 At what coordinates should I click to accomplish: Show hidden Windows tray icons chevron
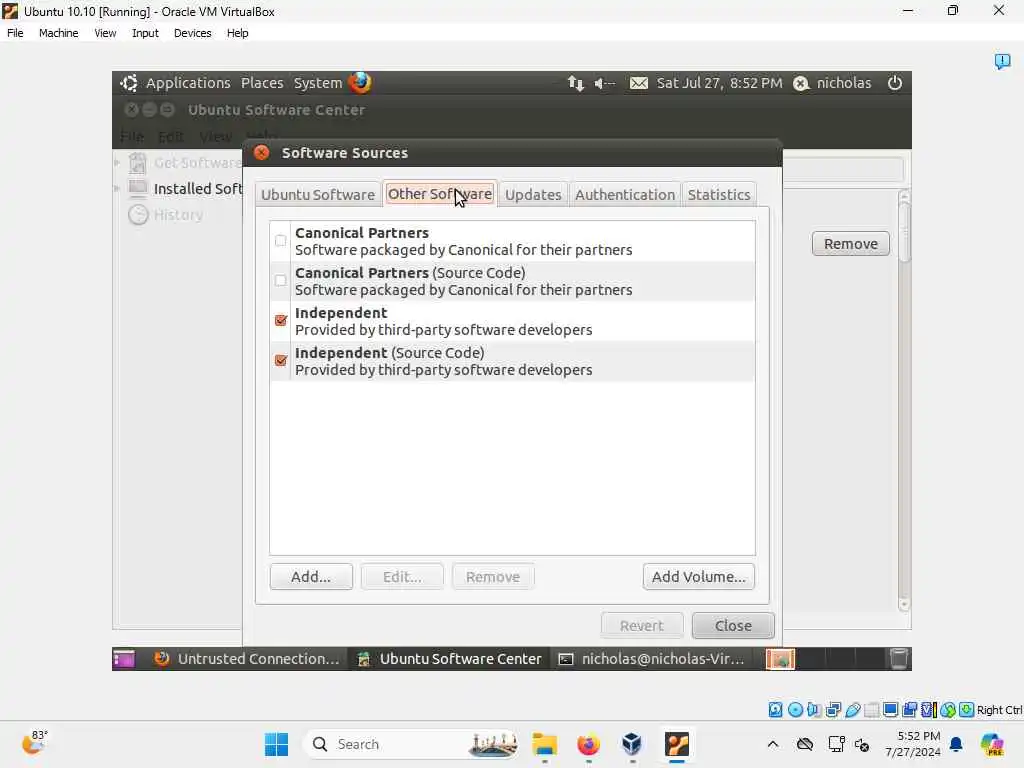click(773, 744)
